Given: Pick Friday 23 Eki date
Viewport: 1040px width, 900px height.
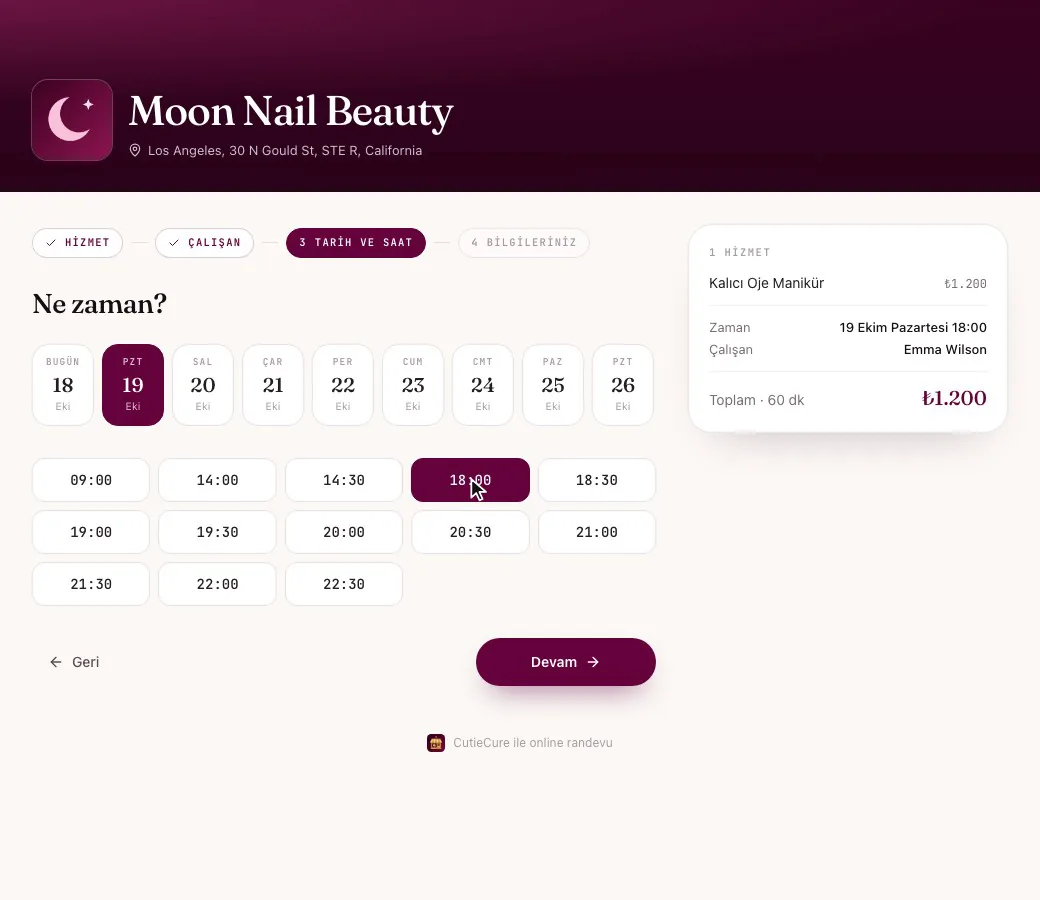Looking at the screenshot, I should click(x=413, y=385).
